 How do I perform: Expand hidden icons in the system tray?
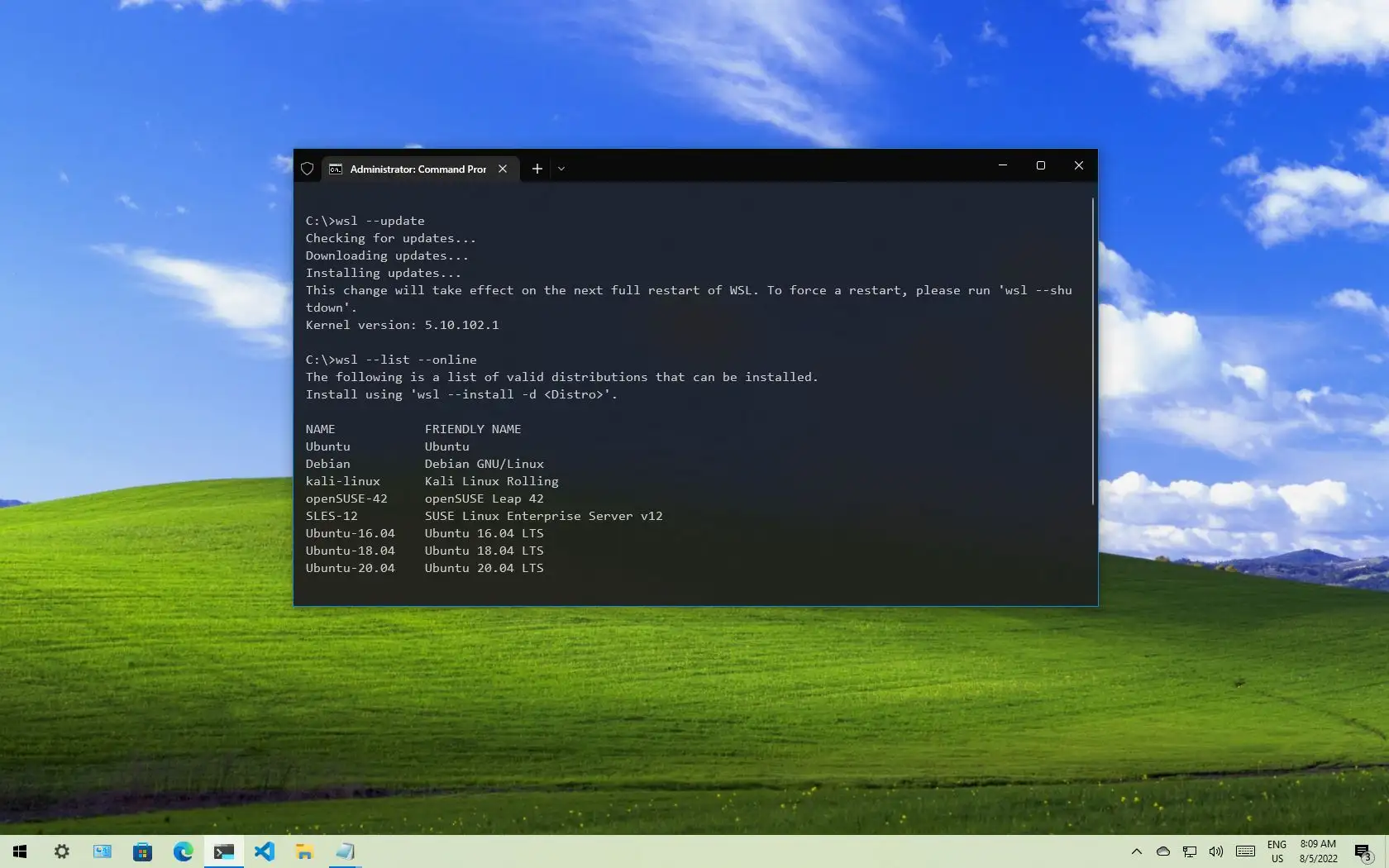[1136, 852]
